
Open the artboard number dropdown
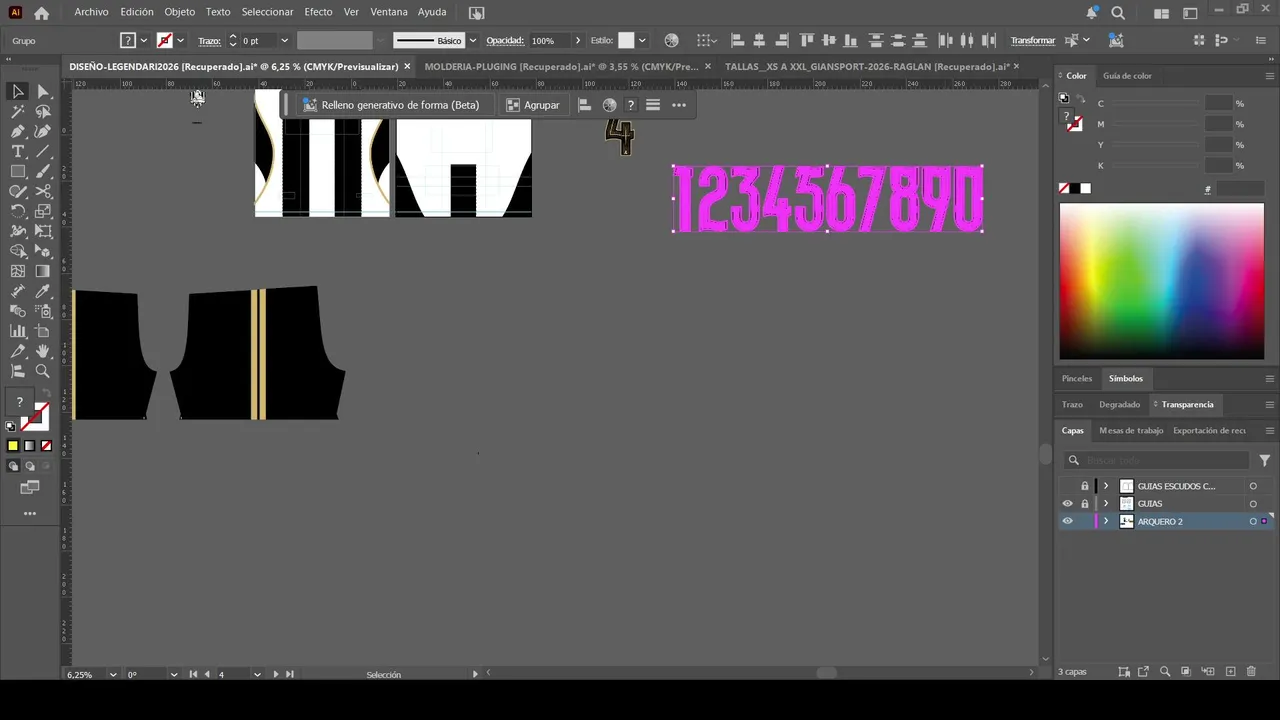pos(257,675)
